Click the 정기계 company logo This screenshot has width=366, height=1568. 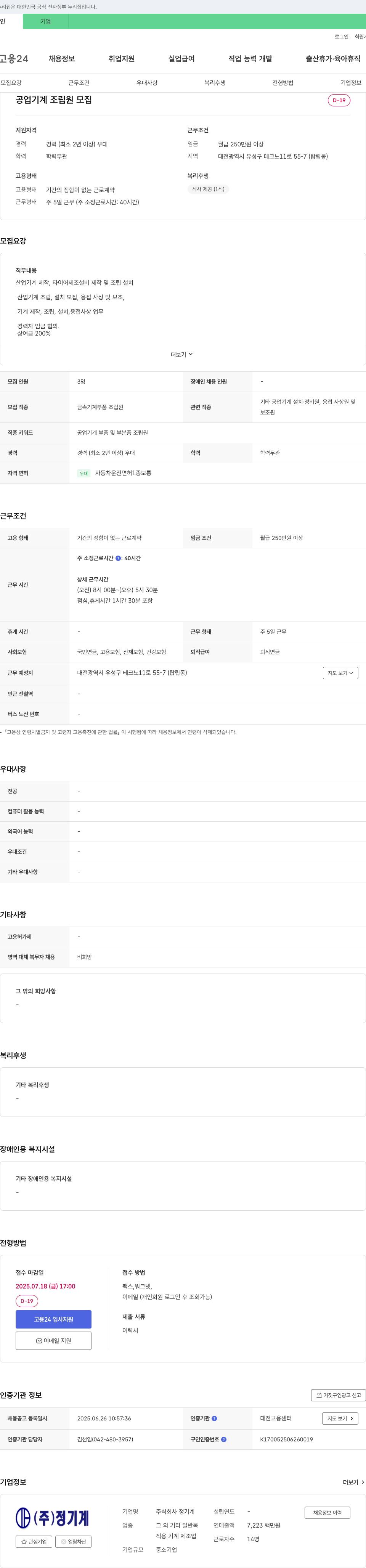click(x=52, y=1518)
